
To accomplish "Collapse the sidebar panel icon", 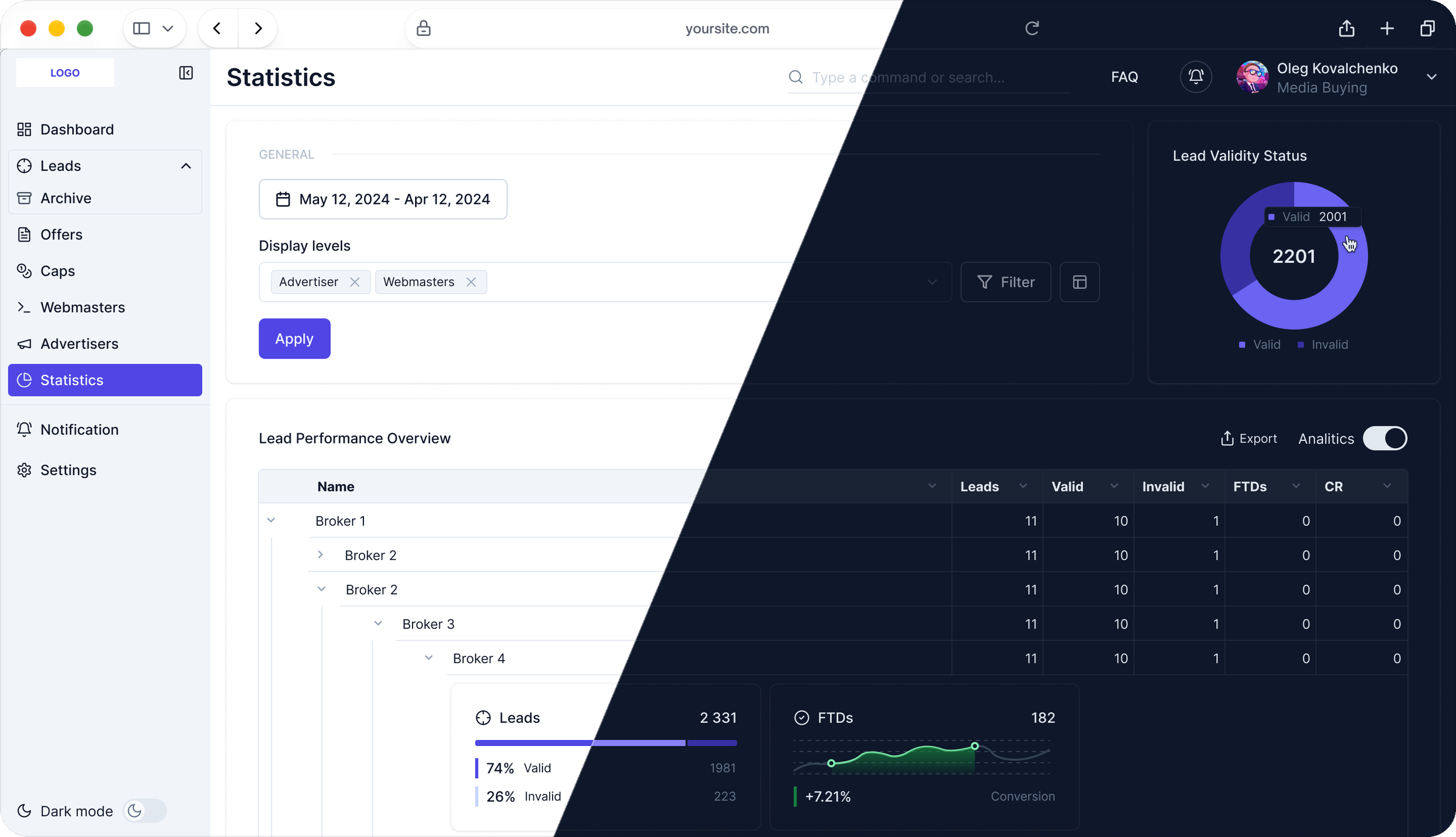I will (186, 73).
